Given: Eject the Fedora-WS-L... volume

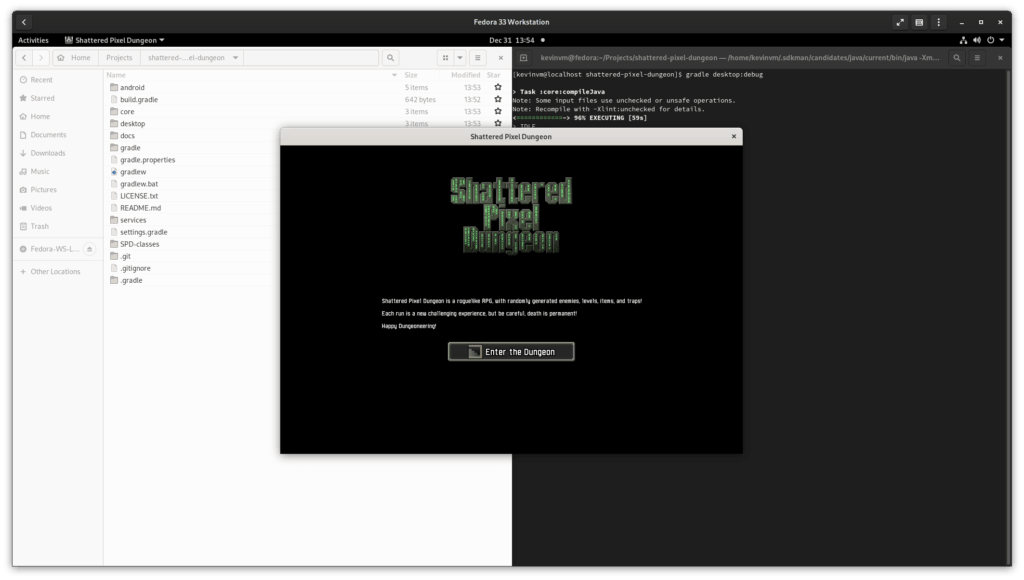Looking at the screenshot, I should [x=89, y=249].
